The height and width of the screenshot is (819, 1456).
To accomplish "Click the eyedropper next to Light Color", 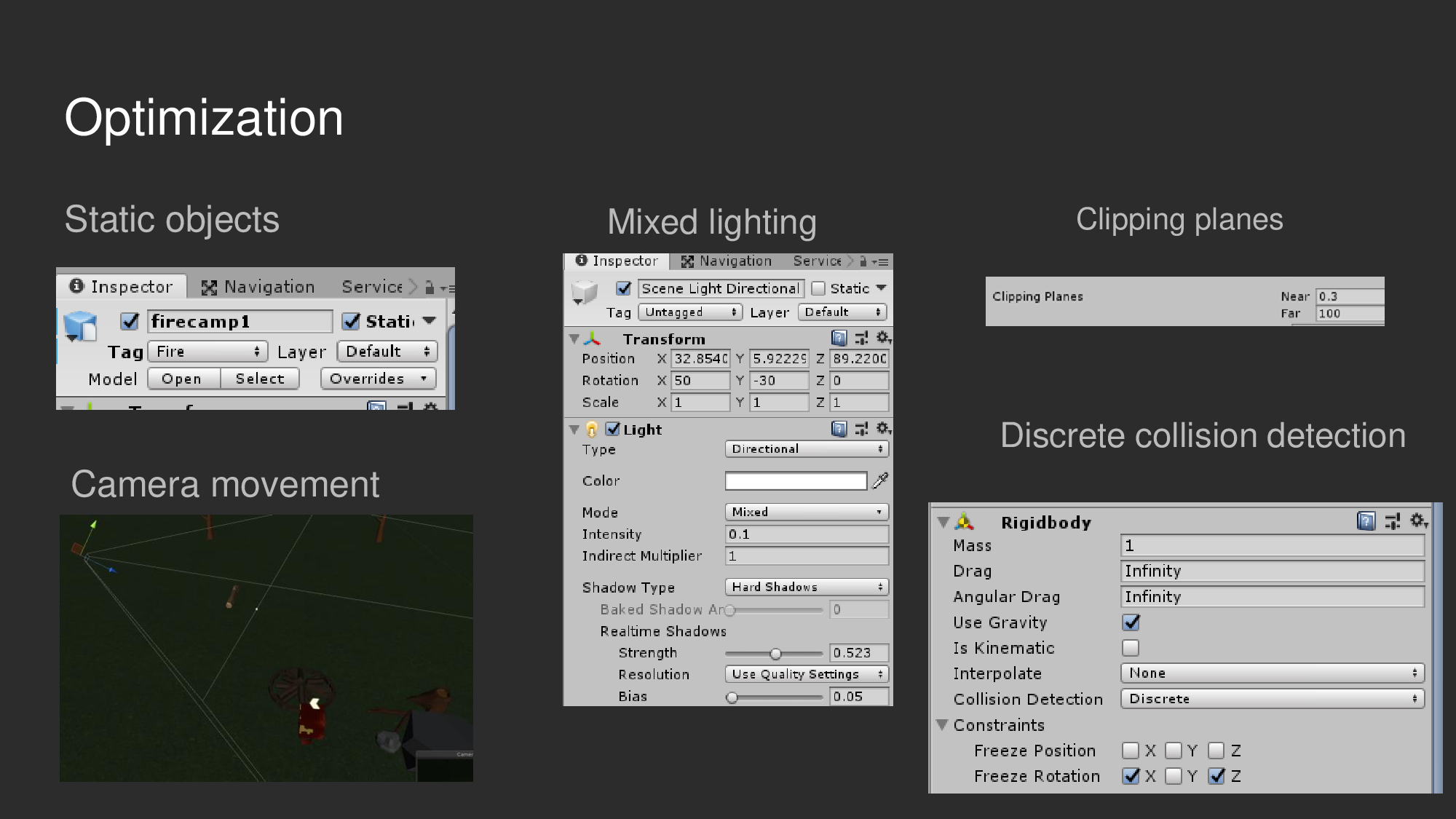I will pos(881,480).
